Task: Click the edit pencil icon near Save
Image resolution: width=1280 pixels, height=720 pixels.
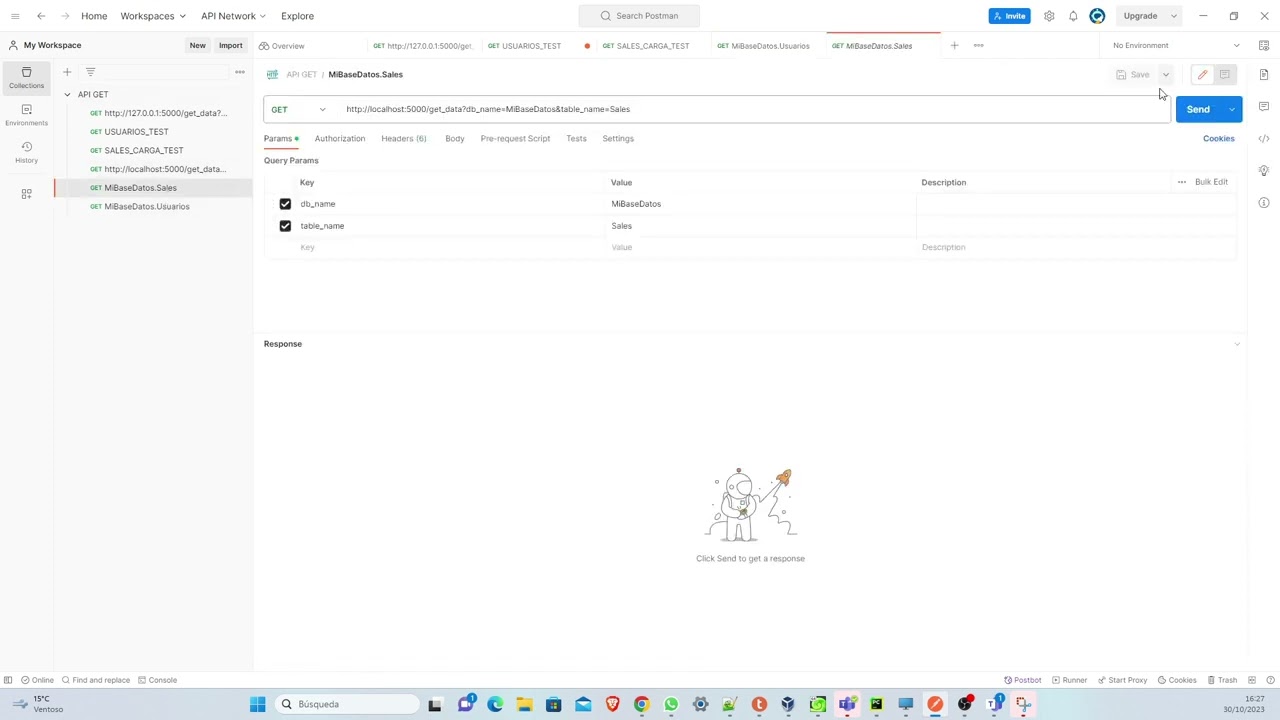Action: point(1202,74)
